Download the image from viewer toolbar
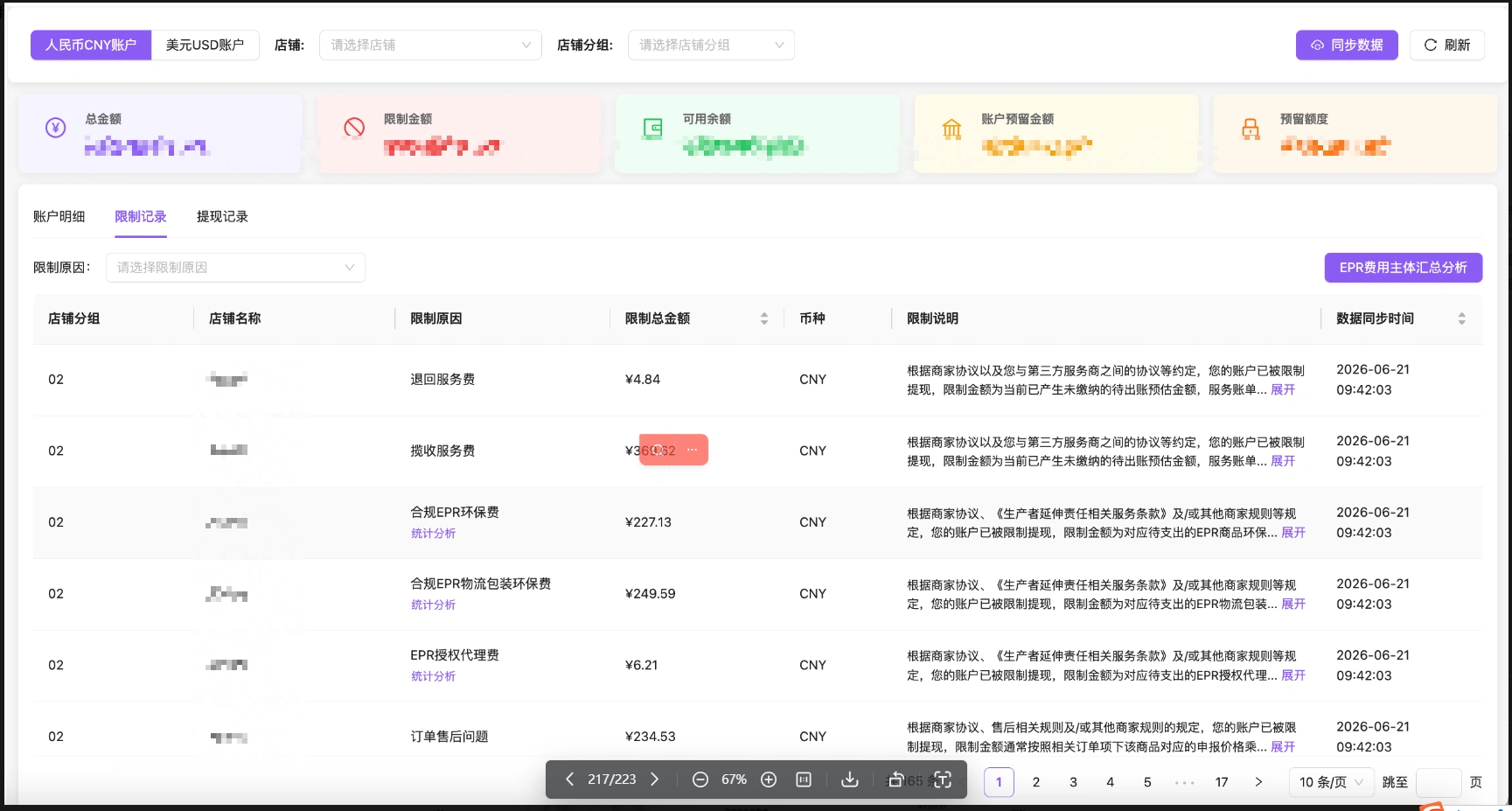Image resolution: width=1512 pixels, height=811 pixels. 849,780
